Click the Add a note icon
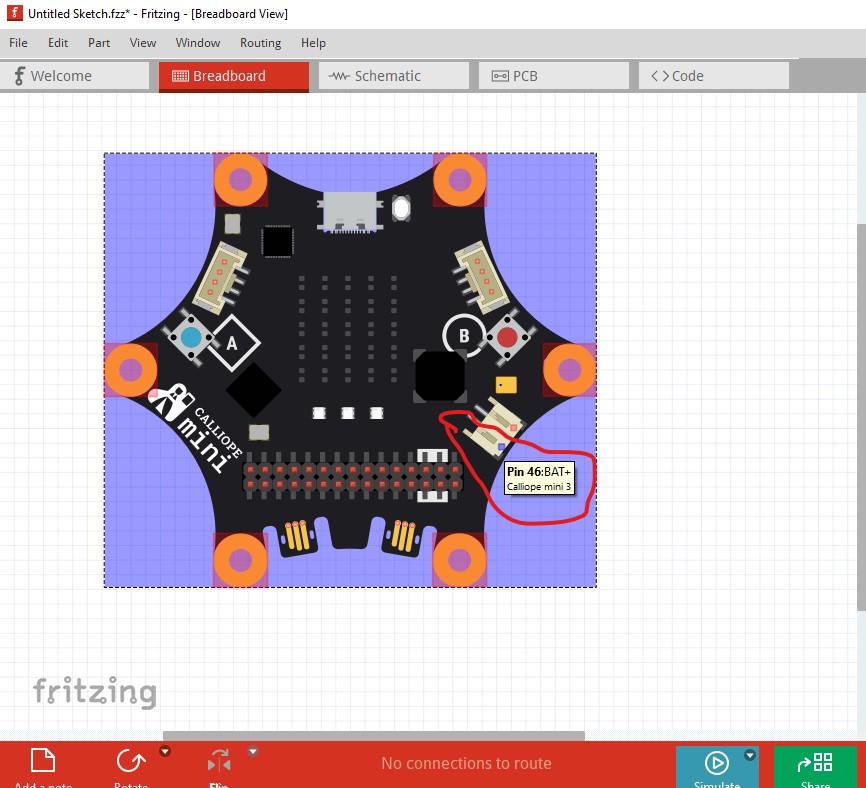This screenshot has width=866, height=788. tap(43, 761)
